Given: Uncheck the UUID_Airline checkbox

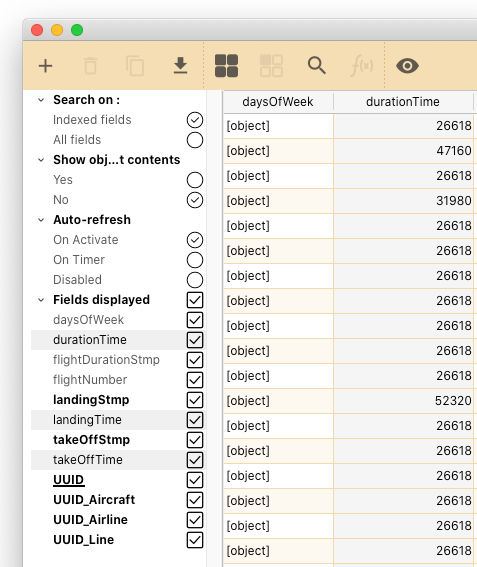Looking at the screenshot, I should [x=195, y=520].
